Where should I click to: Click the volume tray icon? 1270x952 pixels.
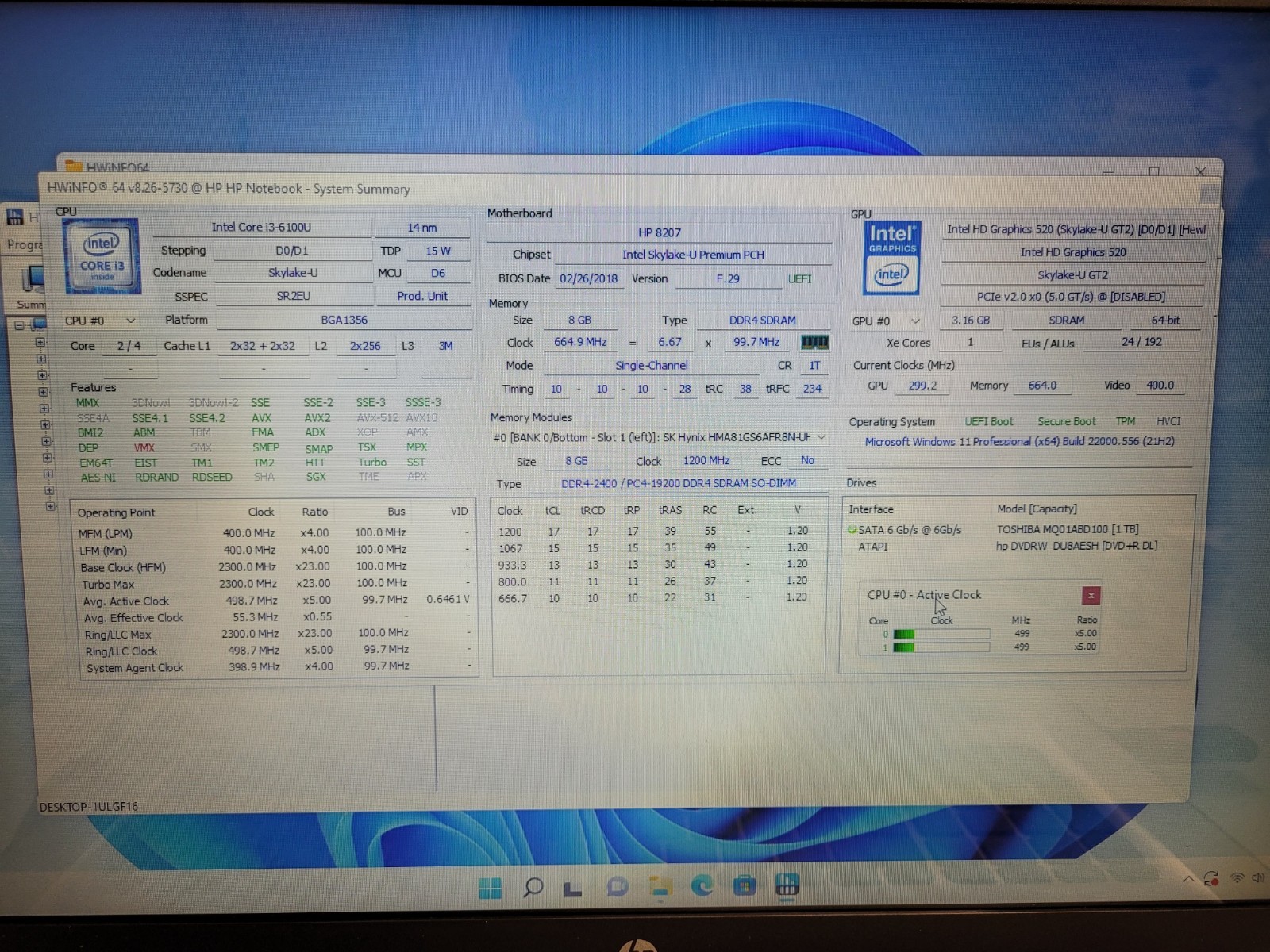pyautogui.click(x=1258, y=877)
